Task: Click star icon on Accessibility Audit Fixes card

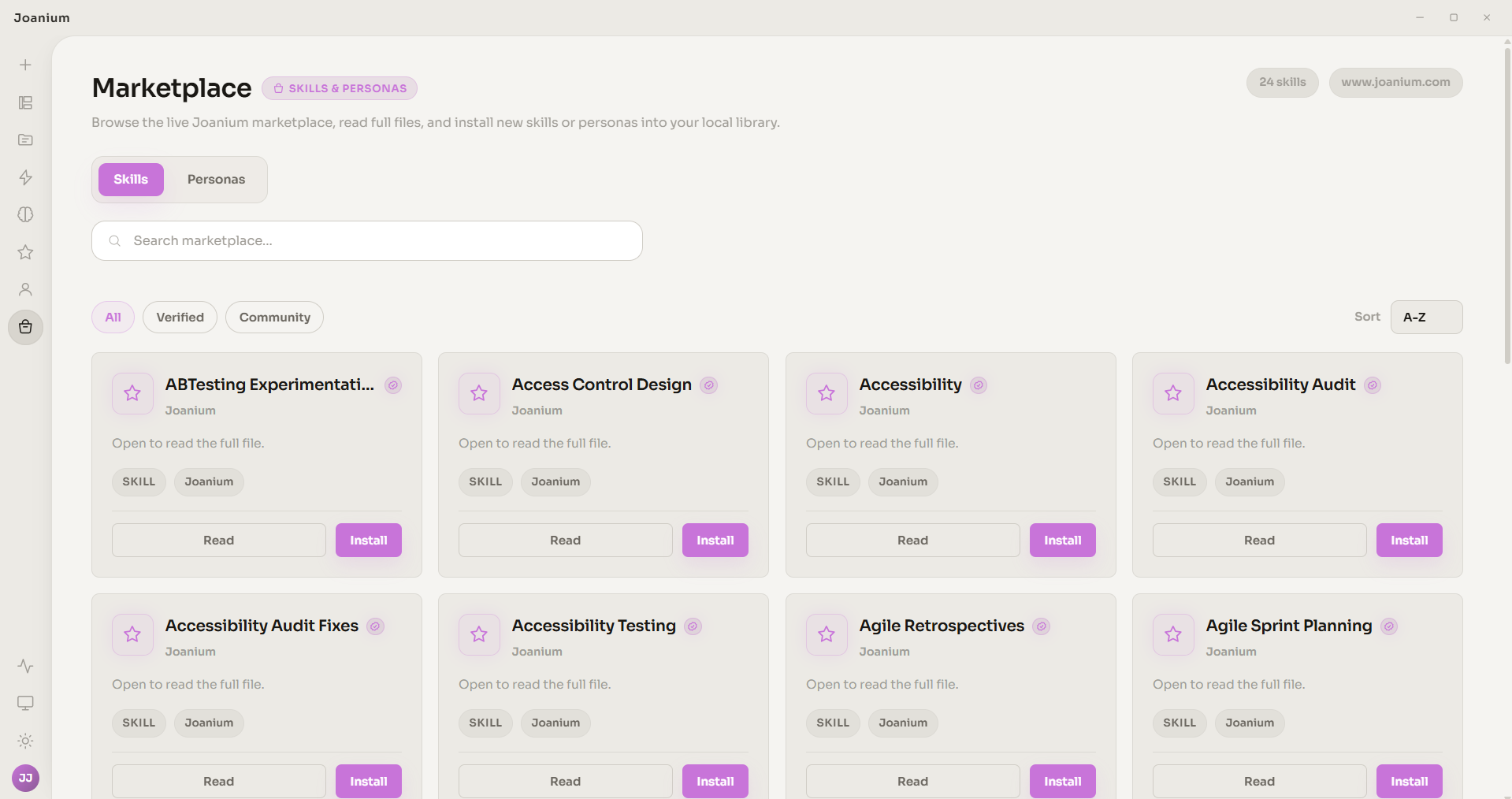Action: click(132, 634)
